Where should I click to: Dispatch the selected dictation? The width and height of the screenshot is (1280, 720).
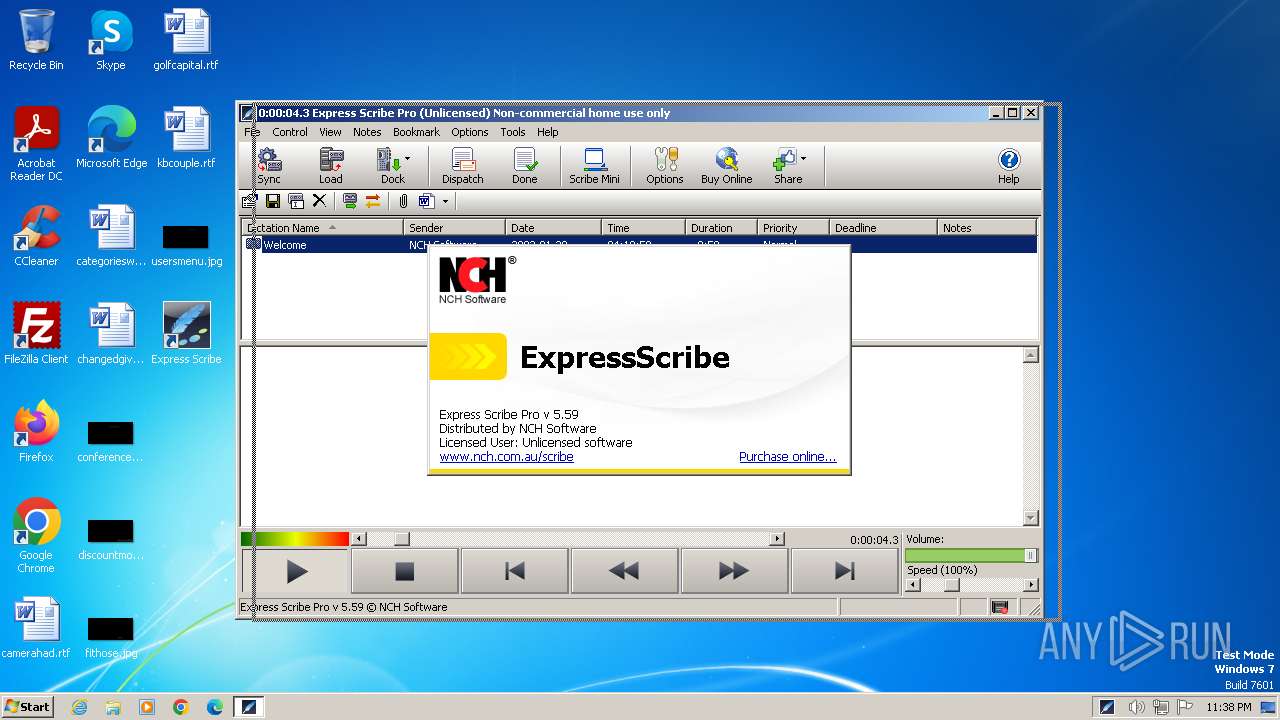463,166
